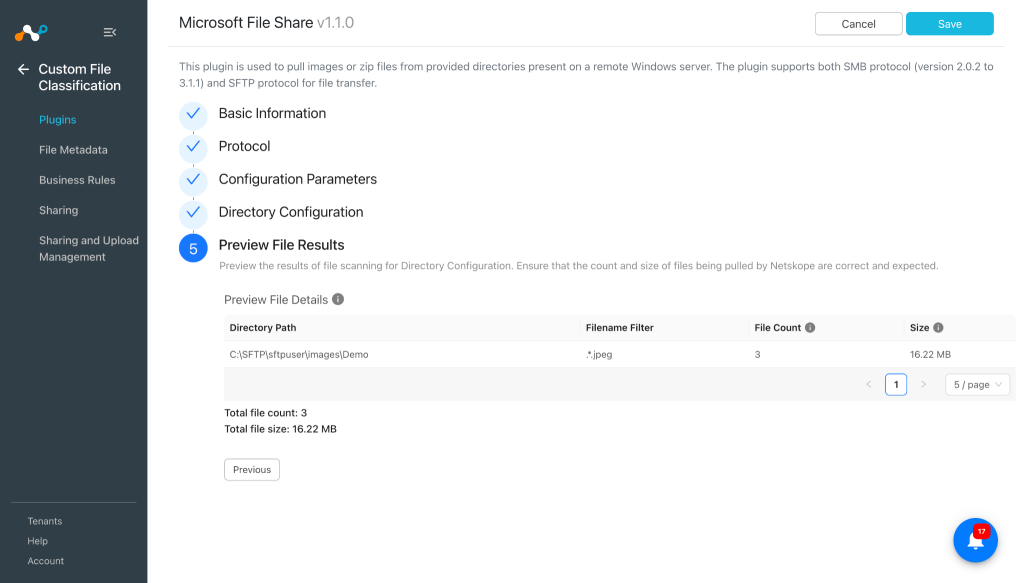
Task: Click info icon next to Preview File Details
Action: pyautogui.click(x=338, y=299)
